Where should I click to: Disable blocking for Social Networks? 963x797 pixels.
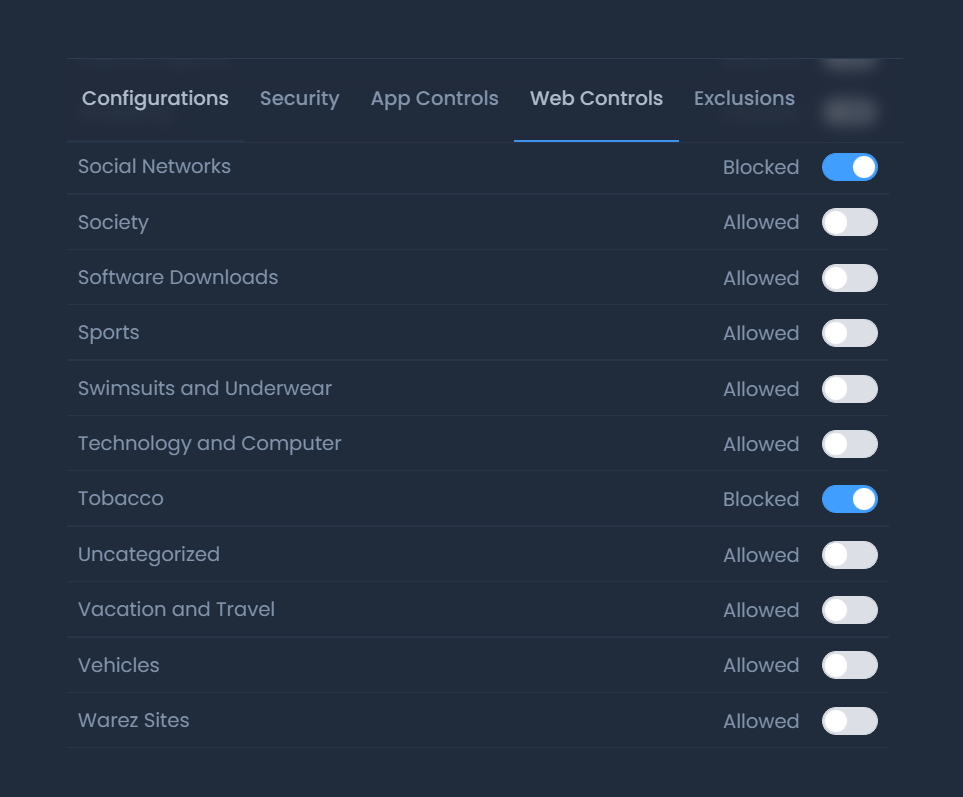(x=850, y=167)
